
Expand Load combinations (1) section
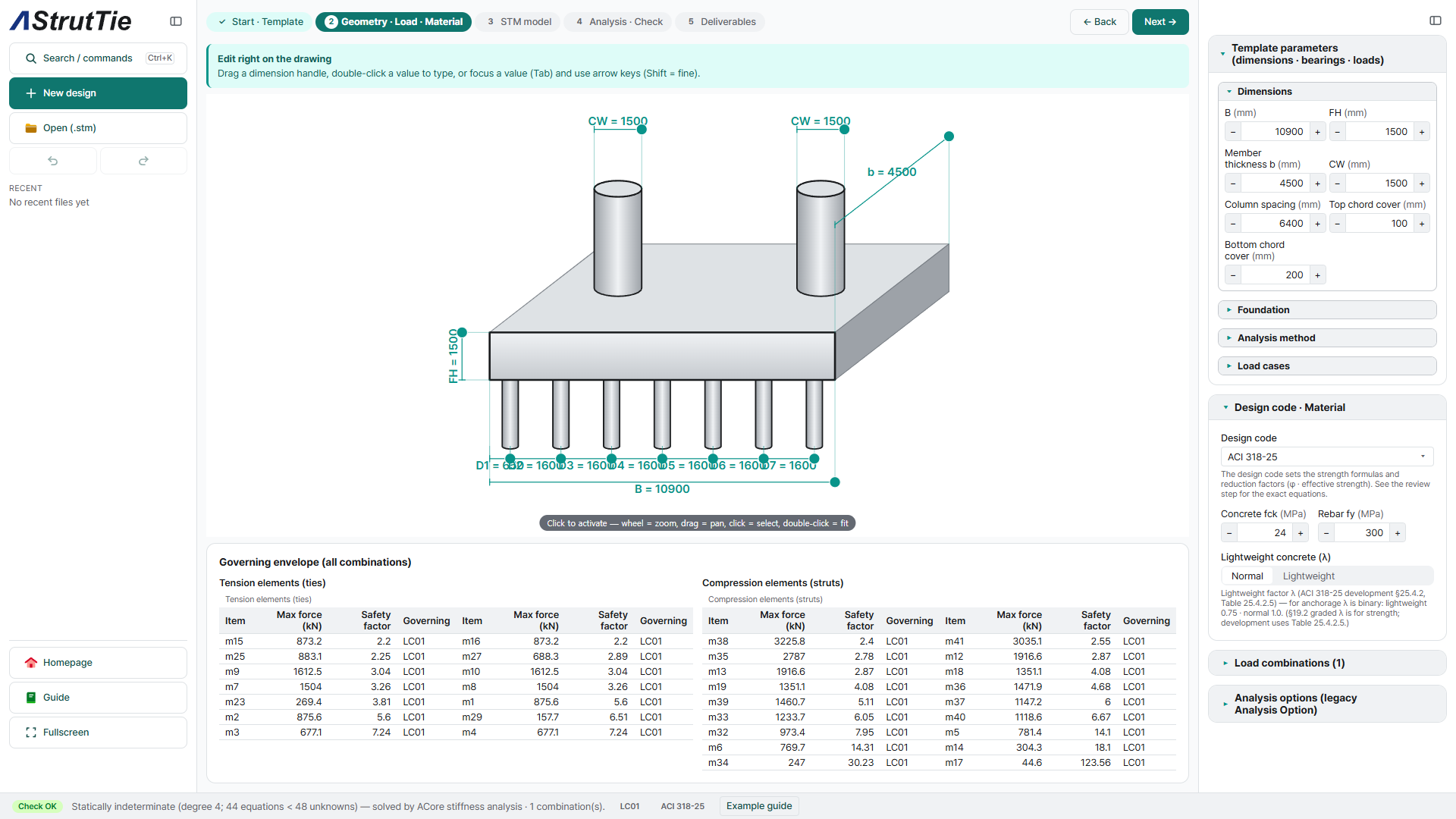(x=1327, y=664)
